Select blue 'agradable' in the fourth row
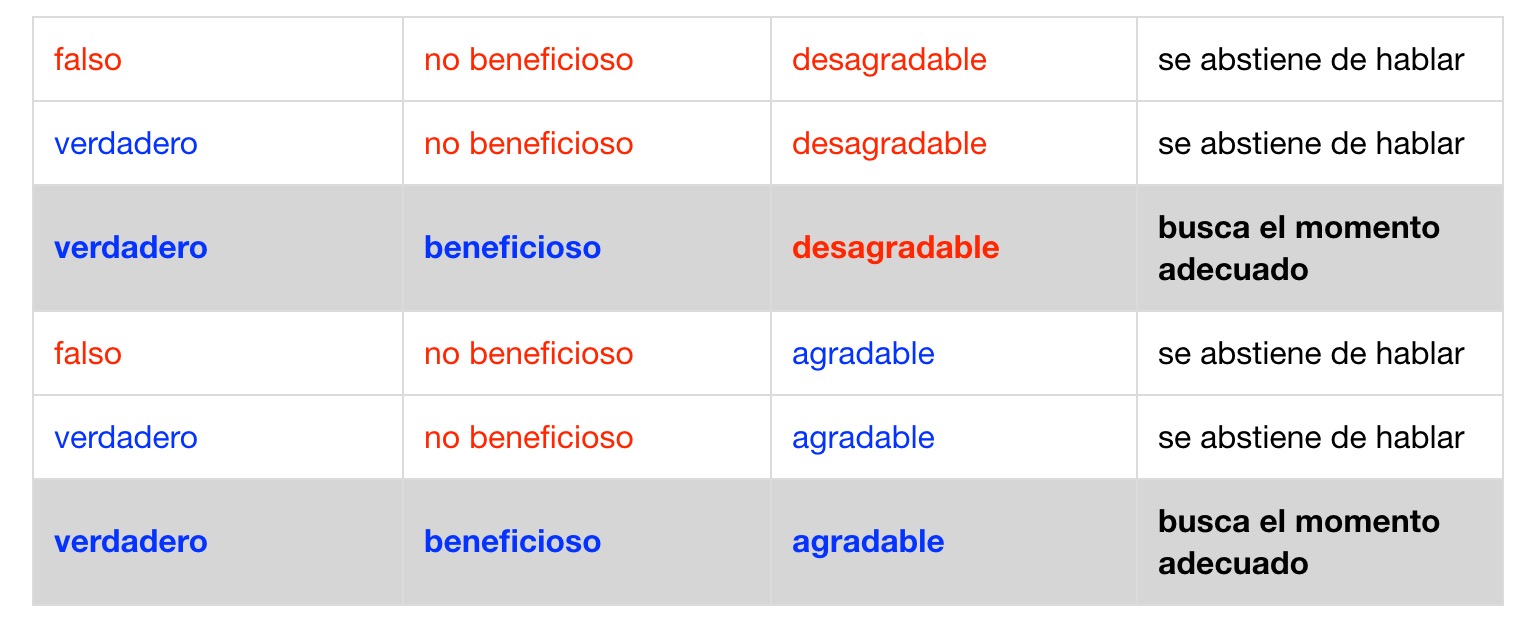This screenshot has width=1536, height=630. point(863,354)
